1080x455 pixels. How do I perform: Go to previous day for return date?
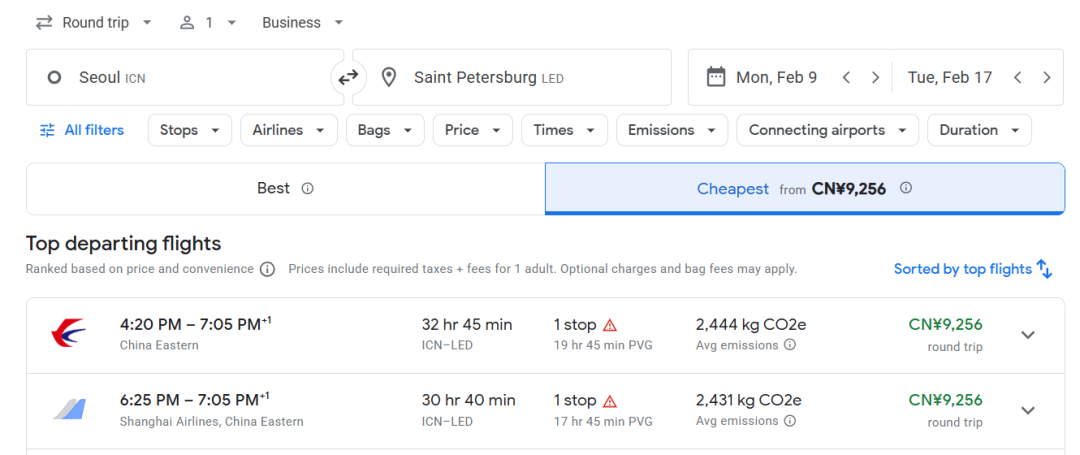(x=1017, y=77)
